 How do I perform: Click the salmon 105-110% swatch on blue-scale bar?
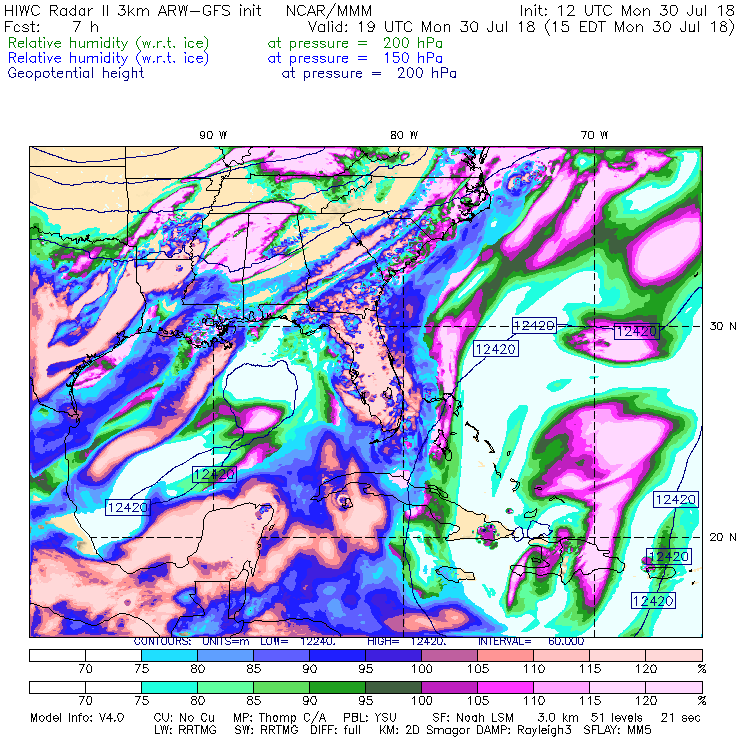pyautogui.click(x=505, y=655)
